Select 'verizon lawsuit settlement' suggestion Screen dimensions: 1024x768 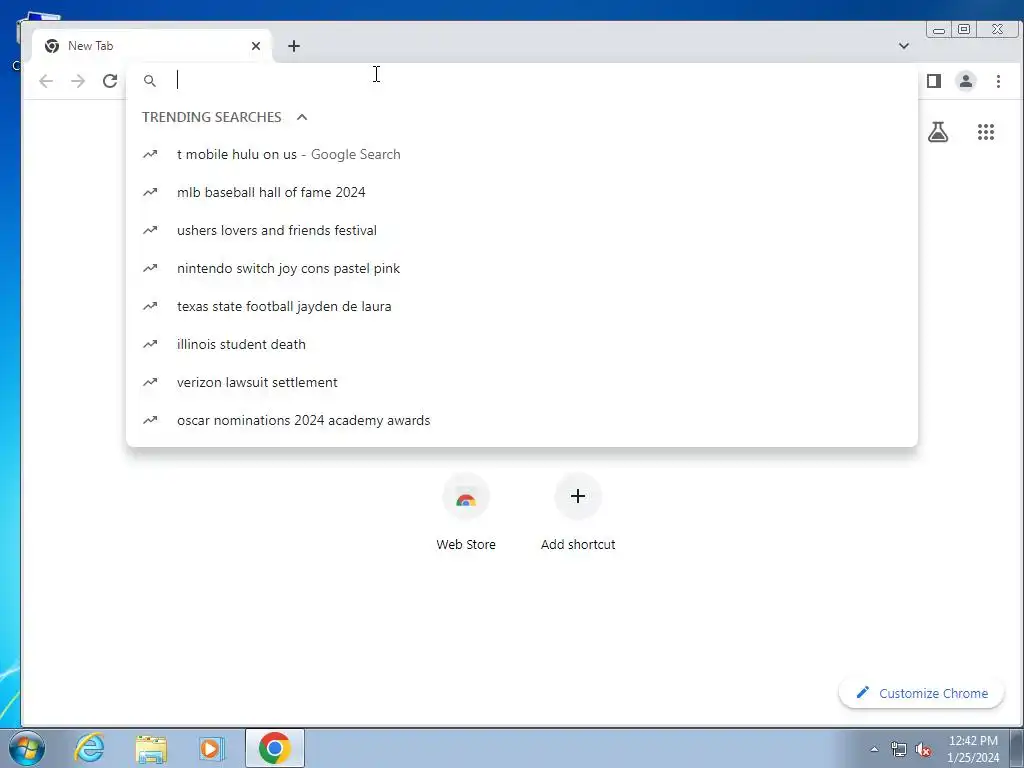(522, 382)
